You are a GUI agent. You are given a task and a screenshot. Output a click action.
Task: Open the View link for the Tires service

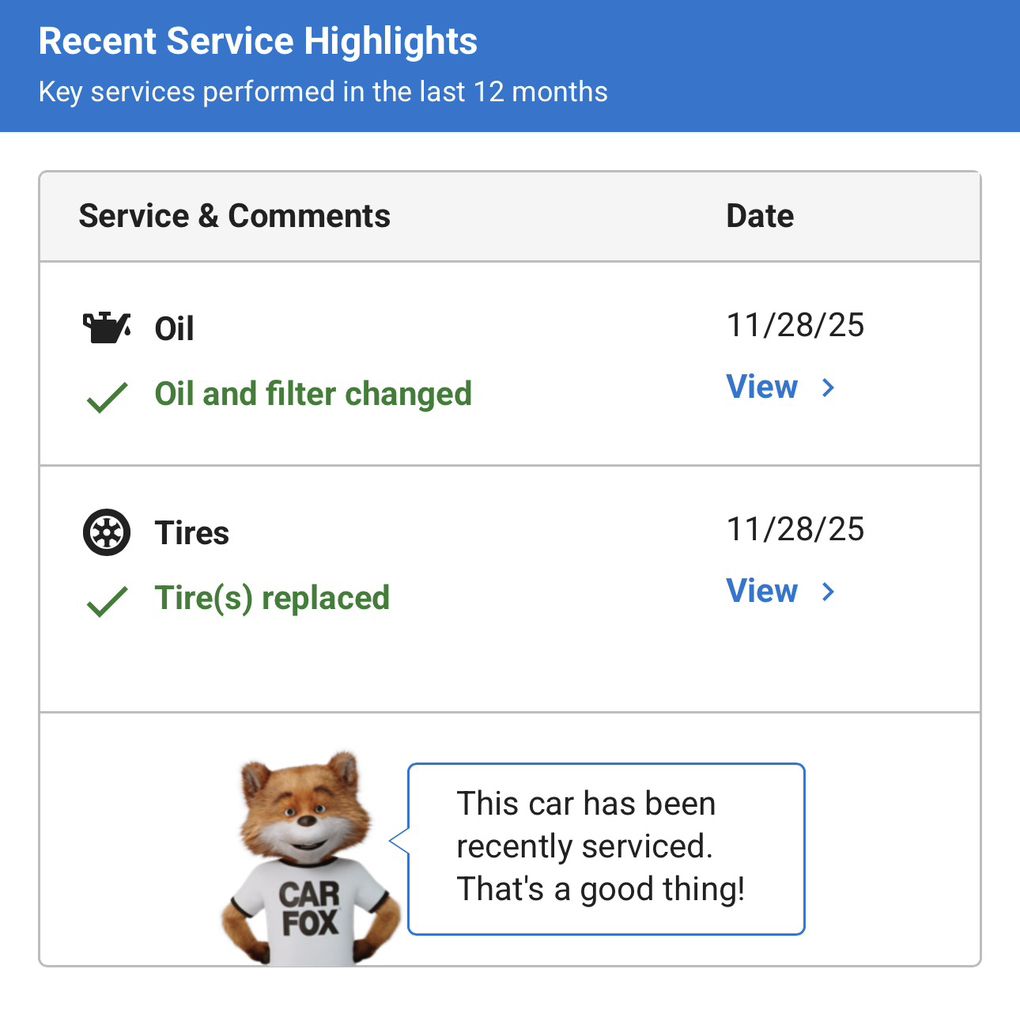(762, 591)
